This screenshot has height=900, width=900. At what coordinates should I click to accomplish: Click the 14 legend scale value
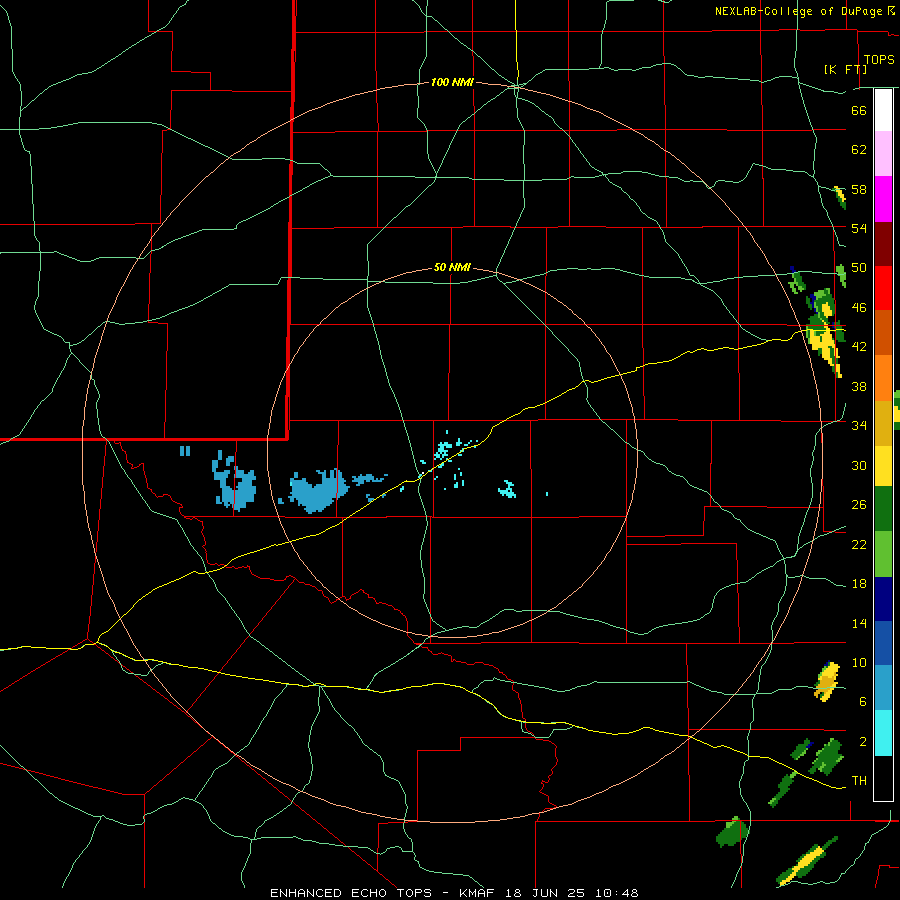click(x=859, y=623)
